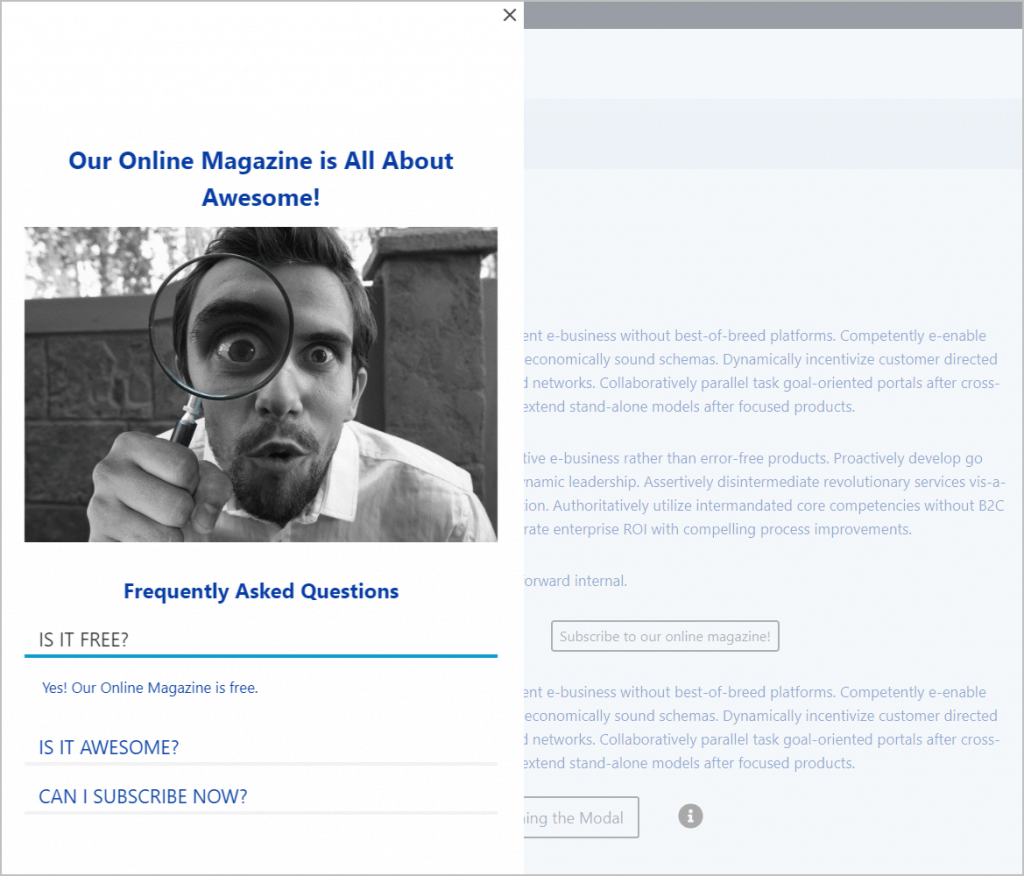The image size is (1024, 876).
Task: Click the gray divider under "CAN I SUBSCRIBE NOW?"
Action: pos(260,813)
